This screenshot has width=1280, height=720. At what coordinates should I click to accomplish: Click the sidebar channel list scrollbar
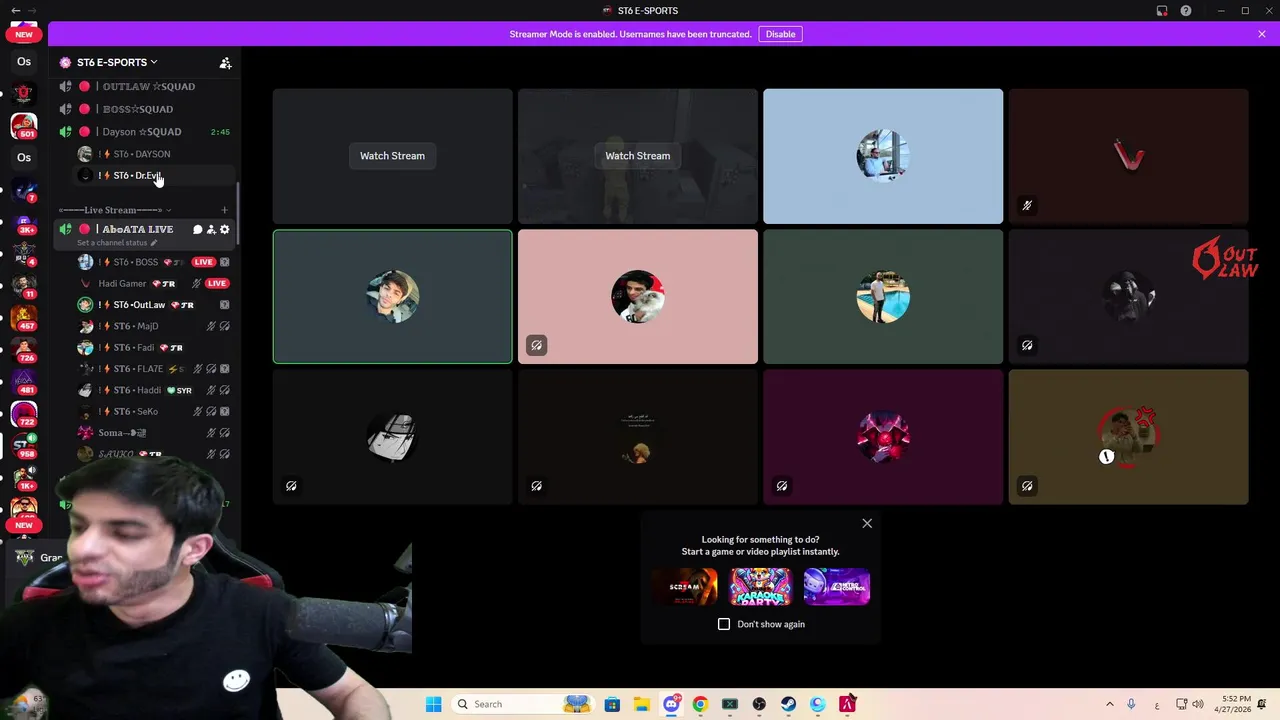[x=237, y=215]
